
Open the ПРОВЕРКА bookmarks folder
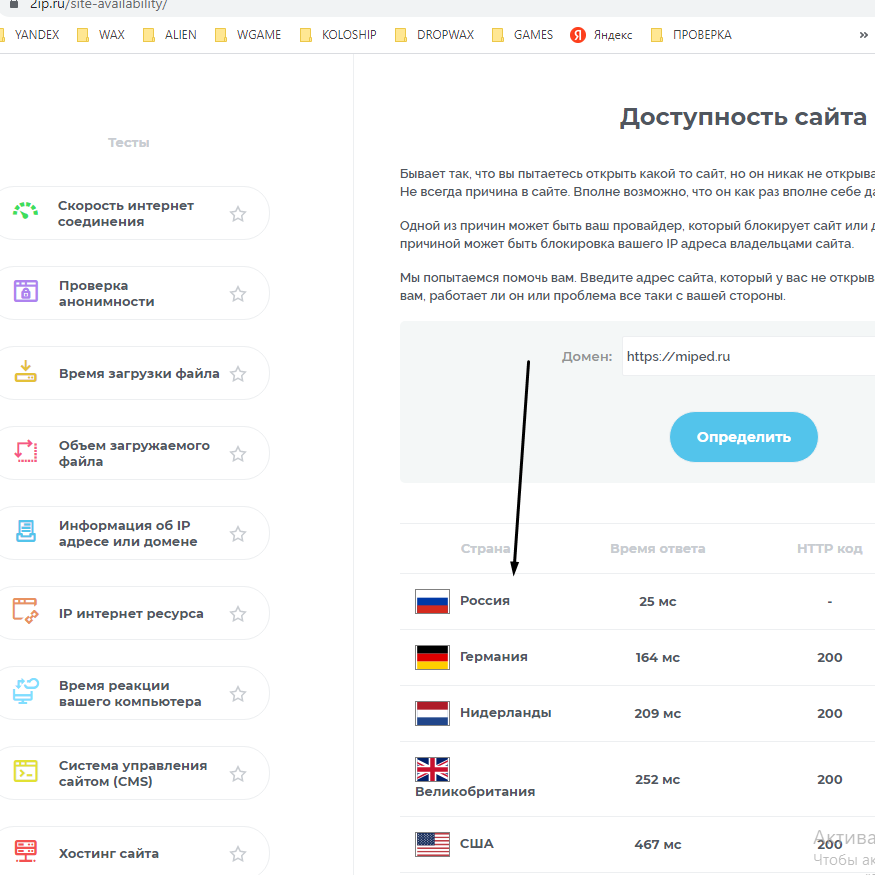click(691, 35)
